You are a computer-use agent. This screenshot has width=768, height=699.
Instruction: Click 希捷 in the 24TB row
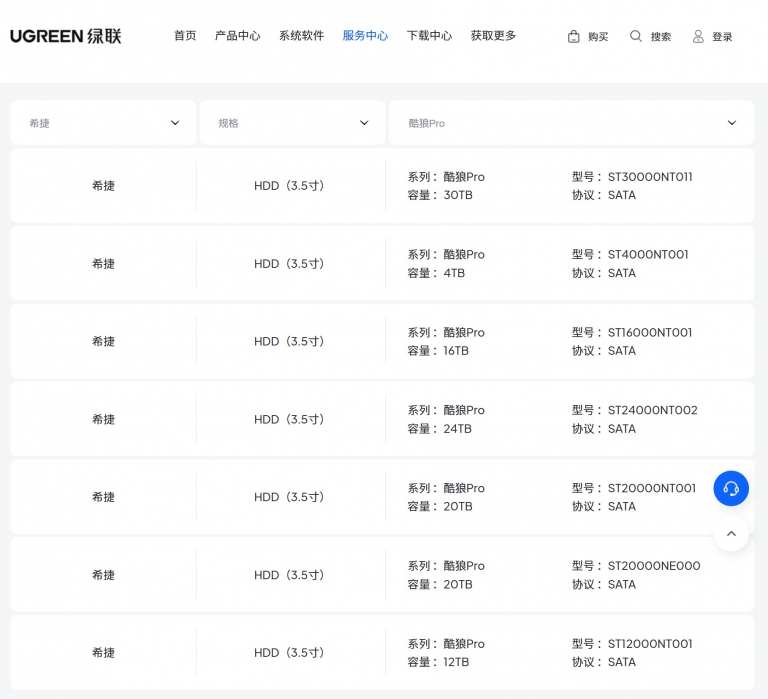[103, 419]
